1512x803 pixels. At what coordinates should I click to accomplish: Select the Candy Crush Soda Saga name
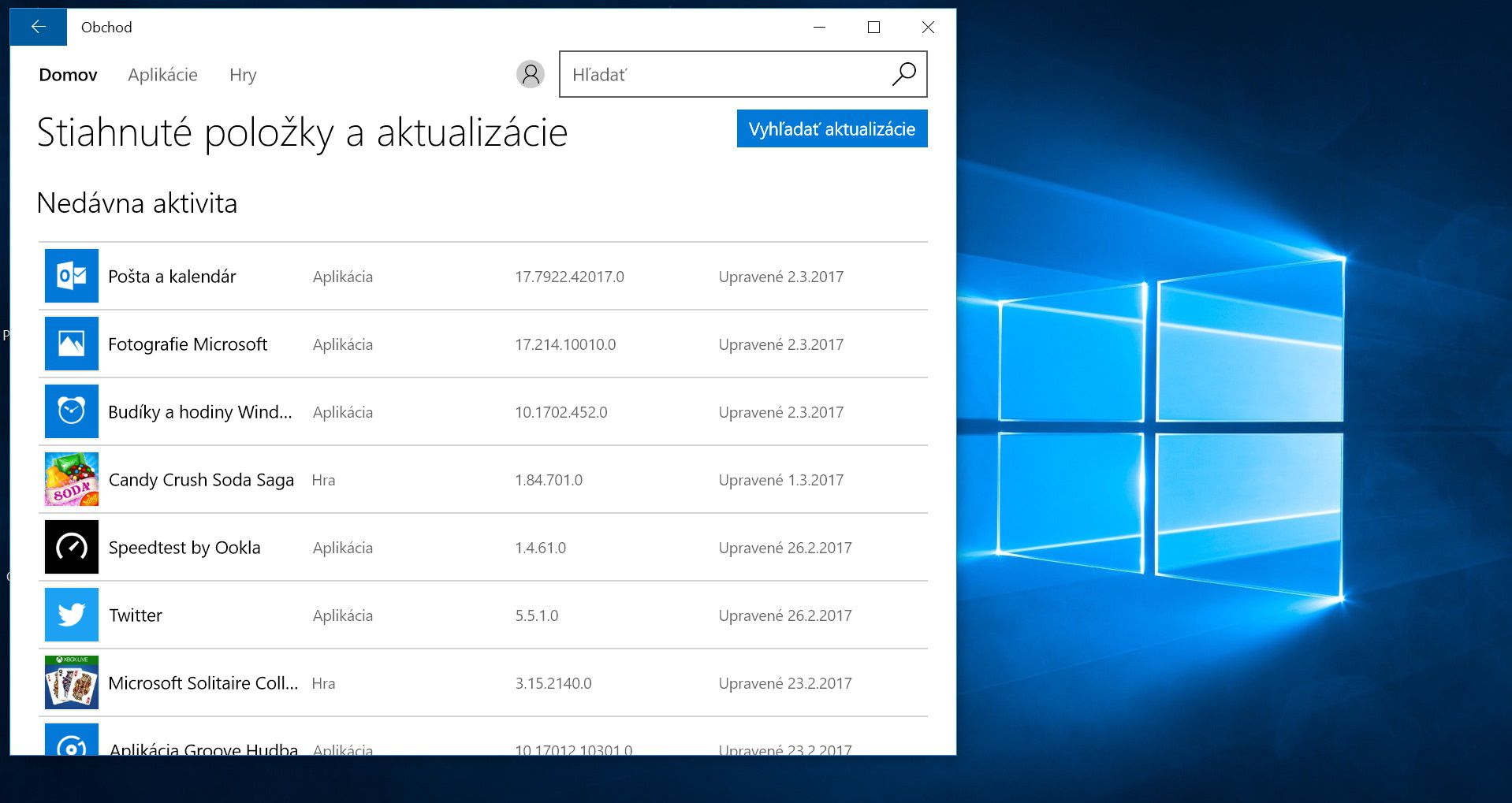pos(201,480)
